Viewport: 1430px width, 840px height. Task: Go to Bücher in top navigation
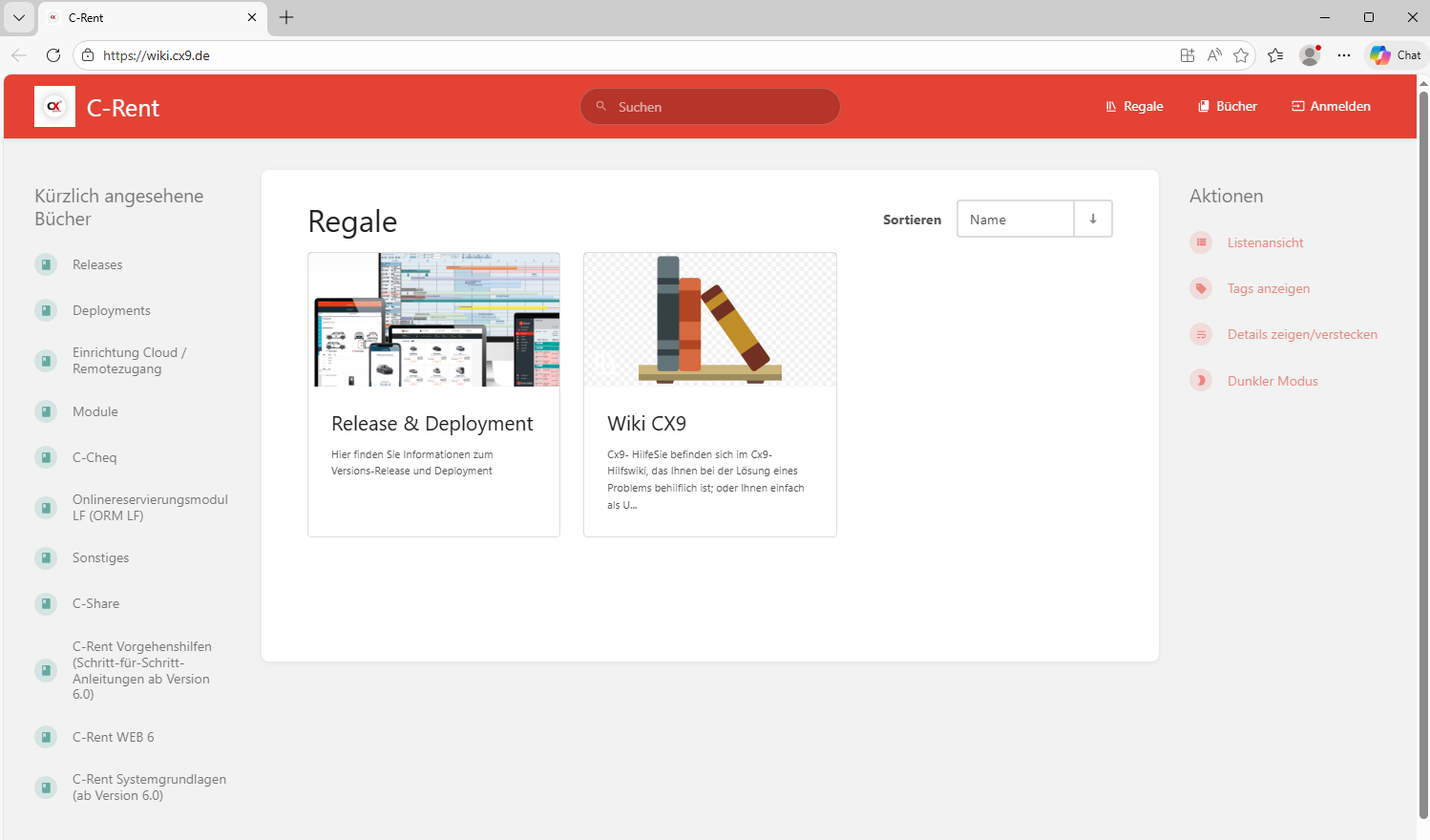(x=1228, y=106)
